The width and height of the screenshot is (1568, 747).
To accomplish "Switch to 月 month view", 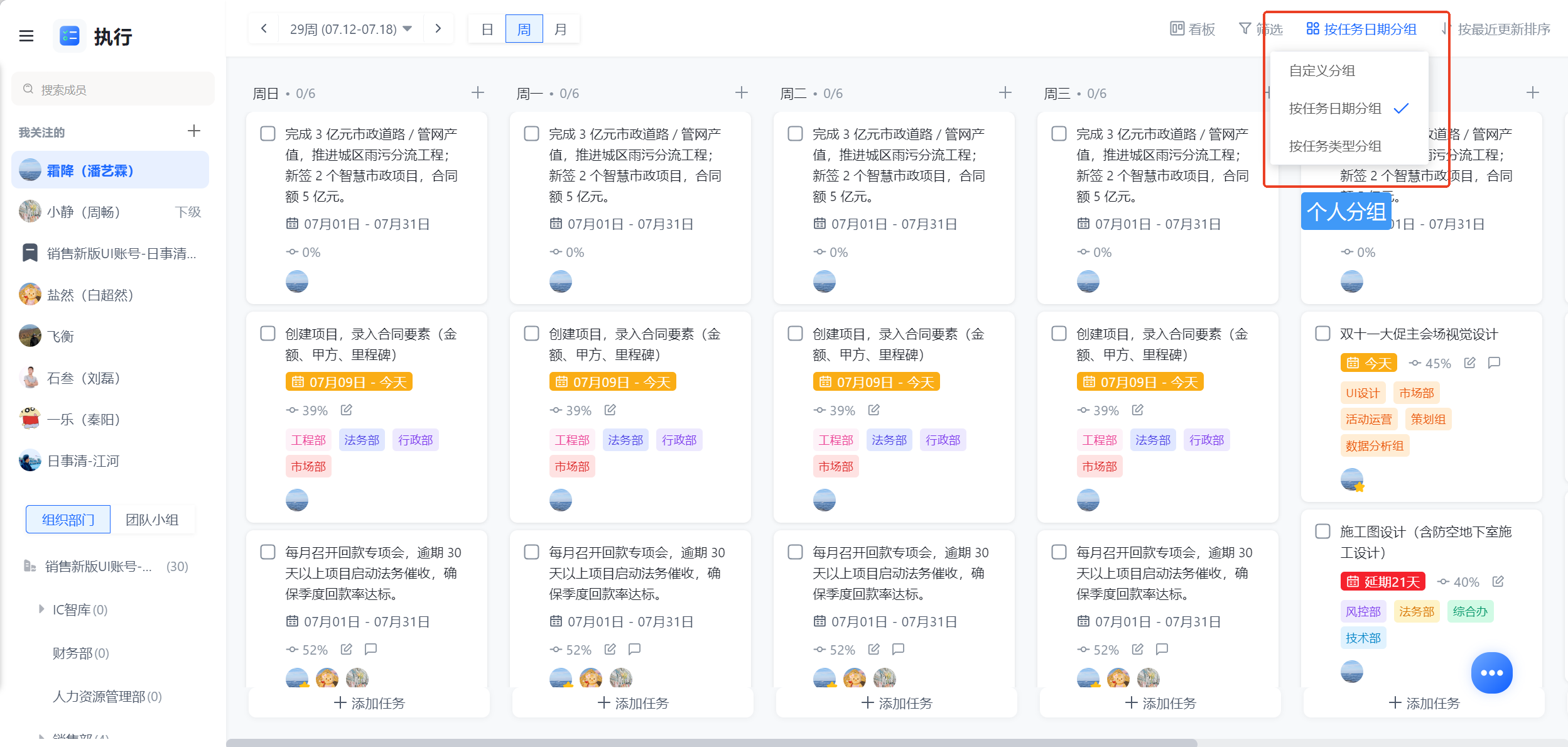I will [x=561, y=29].
